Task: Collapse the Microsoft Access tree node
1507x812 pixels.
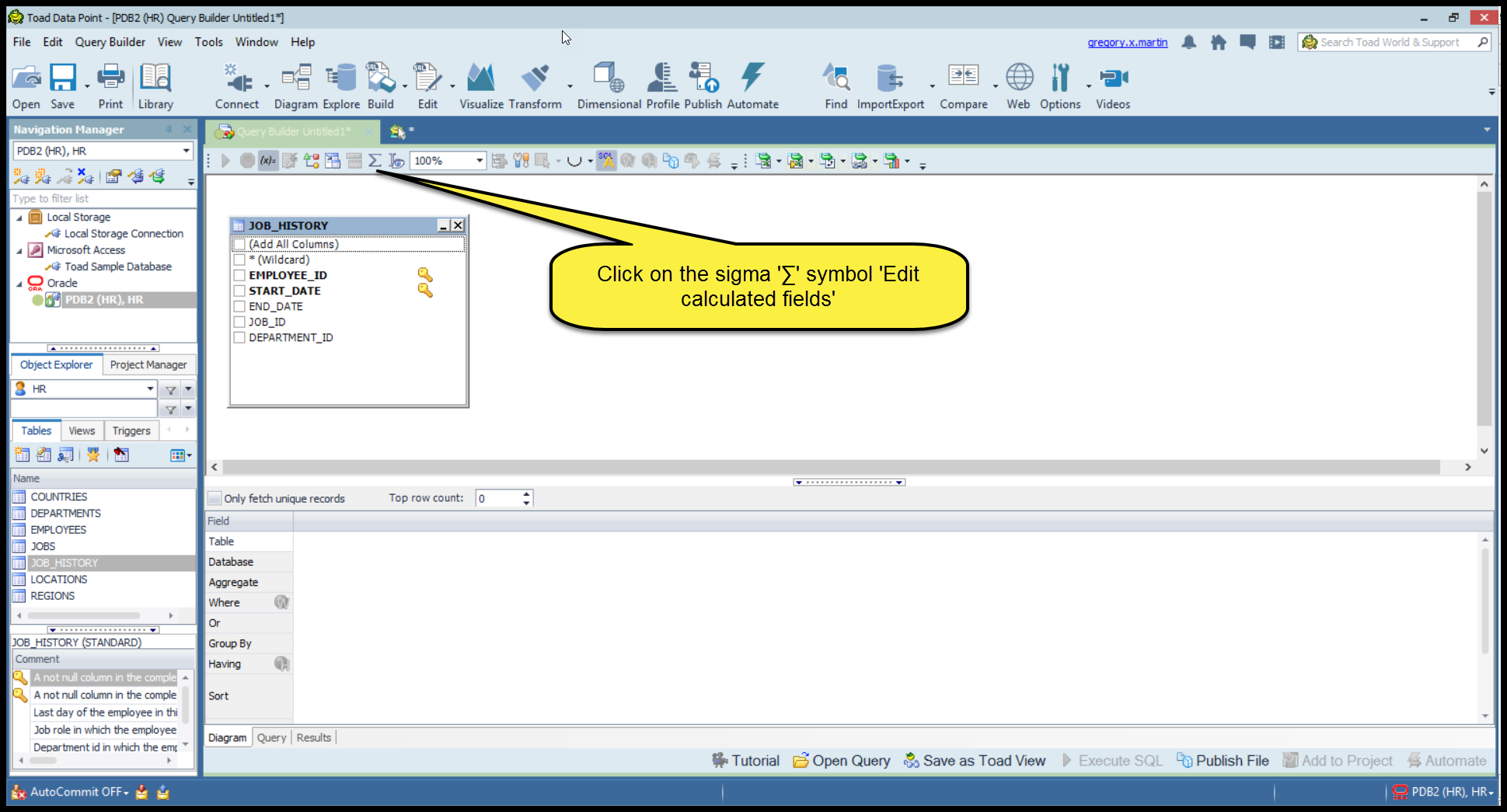Action: tap(19, 250)
